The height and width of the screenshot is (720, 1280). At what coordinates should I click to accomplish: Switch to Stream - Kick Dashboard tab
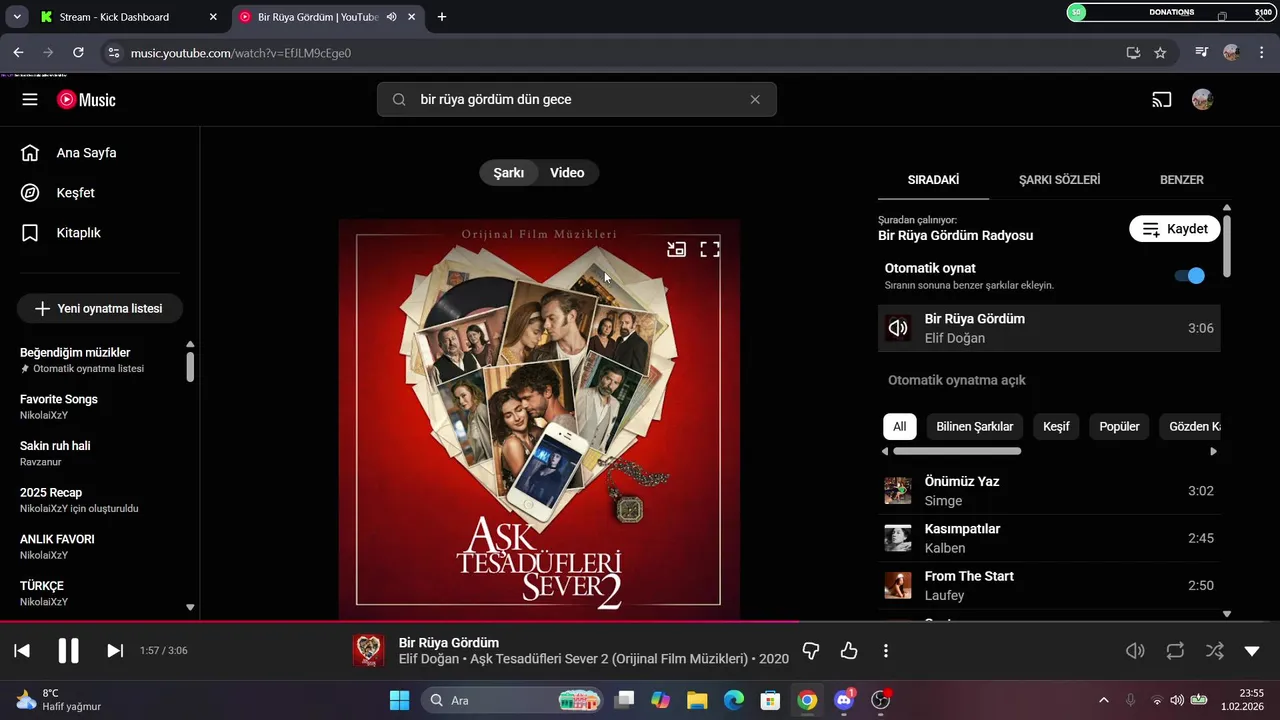(x=127, y=17)
